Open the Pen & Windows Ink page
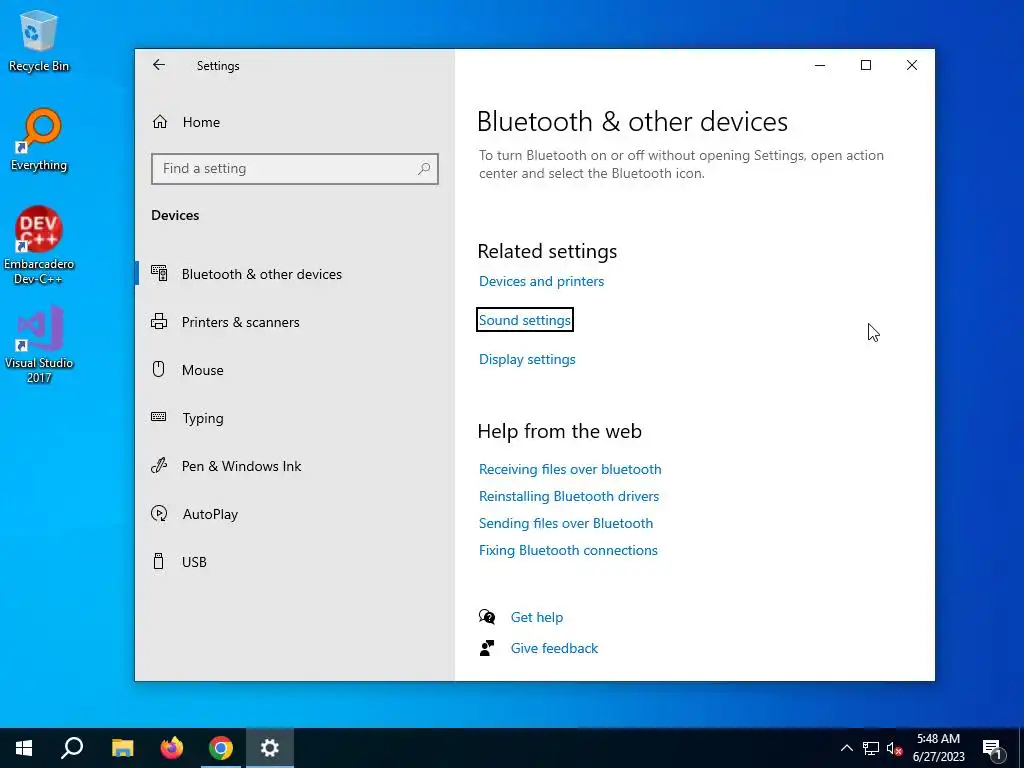Screen dimensions: 1024x768 point(295,466)
